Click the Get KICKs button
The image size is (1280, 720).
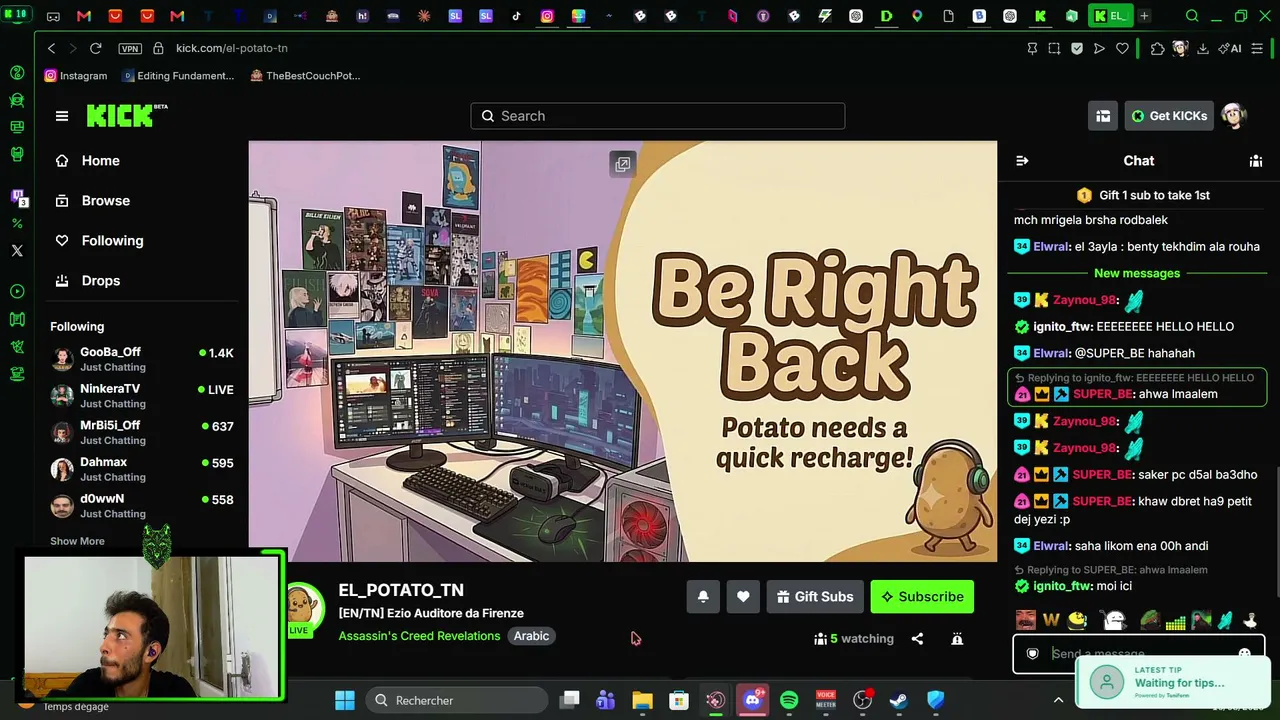(1169, 116)
